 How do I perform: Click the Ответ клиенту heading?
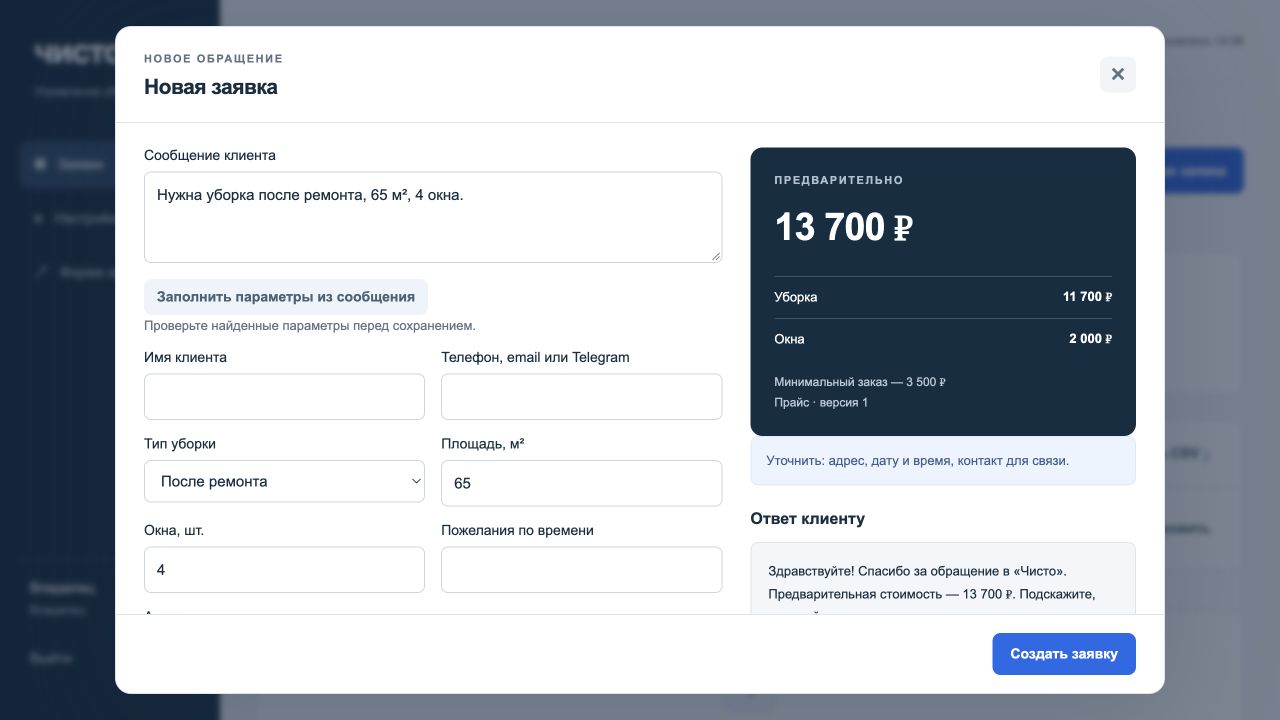pyautogui.click(x=807, y=519)
